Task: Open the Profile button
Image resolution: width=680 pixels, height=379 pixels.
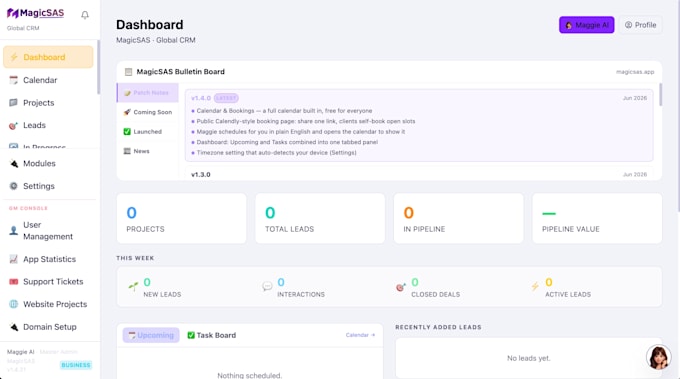Action: click(641, 25)
